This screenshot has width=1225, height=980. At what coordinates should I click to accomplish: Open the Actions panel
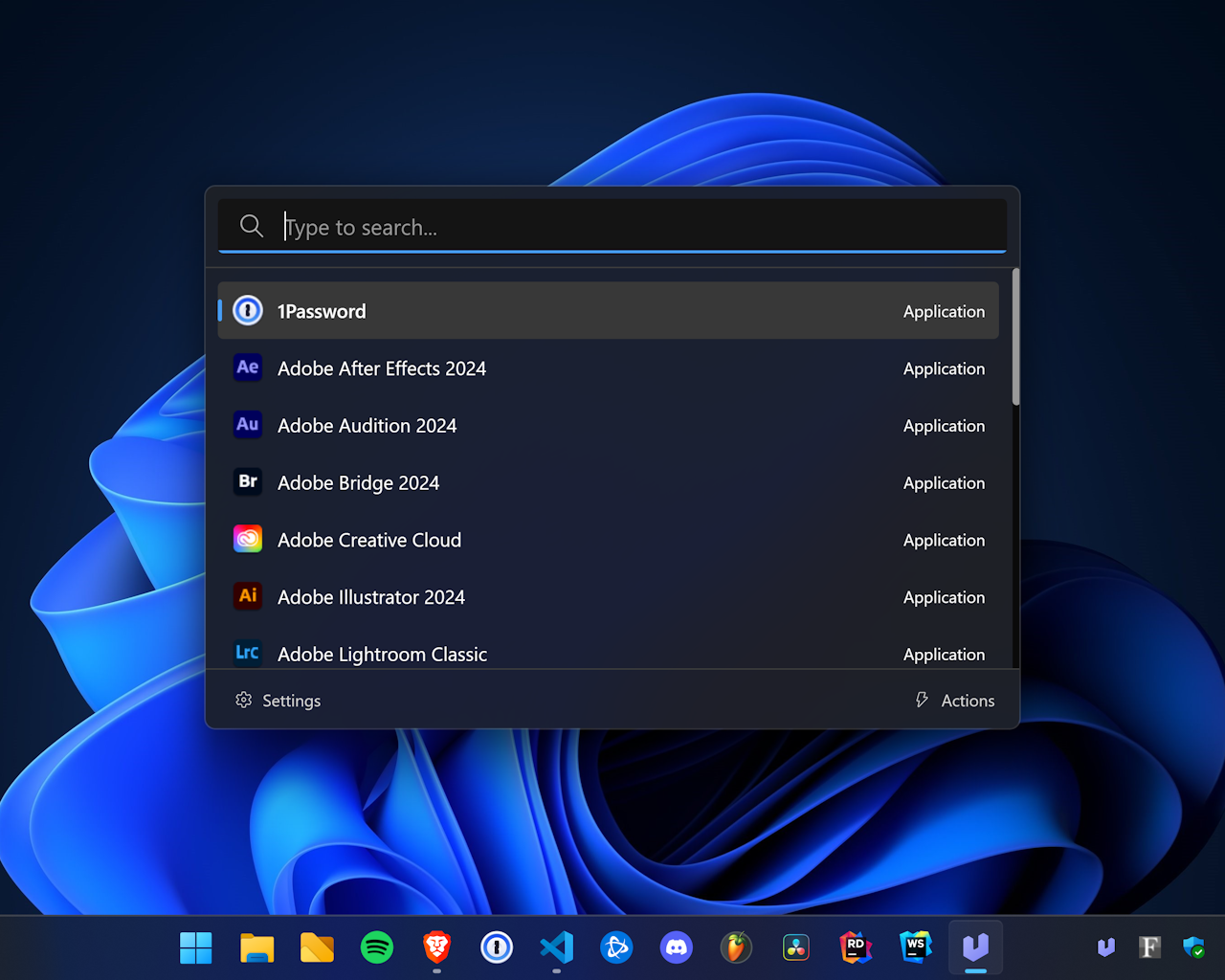pos(954,700)
